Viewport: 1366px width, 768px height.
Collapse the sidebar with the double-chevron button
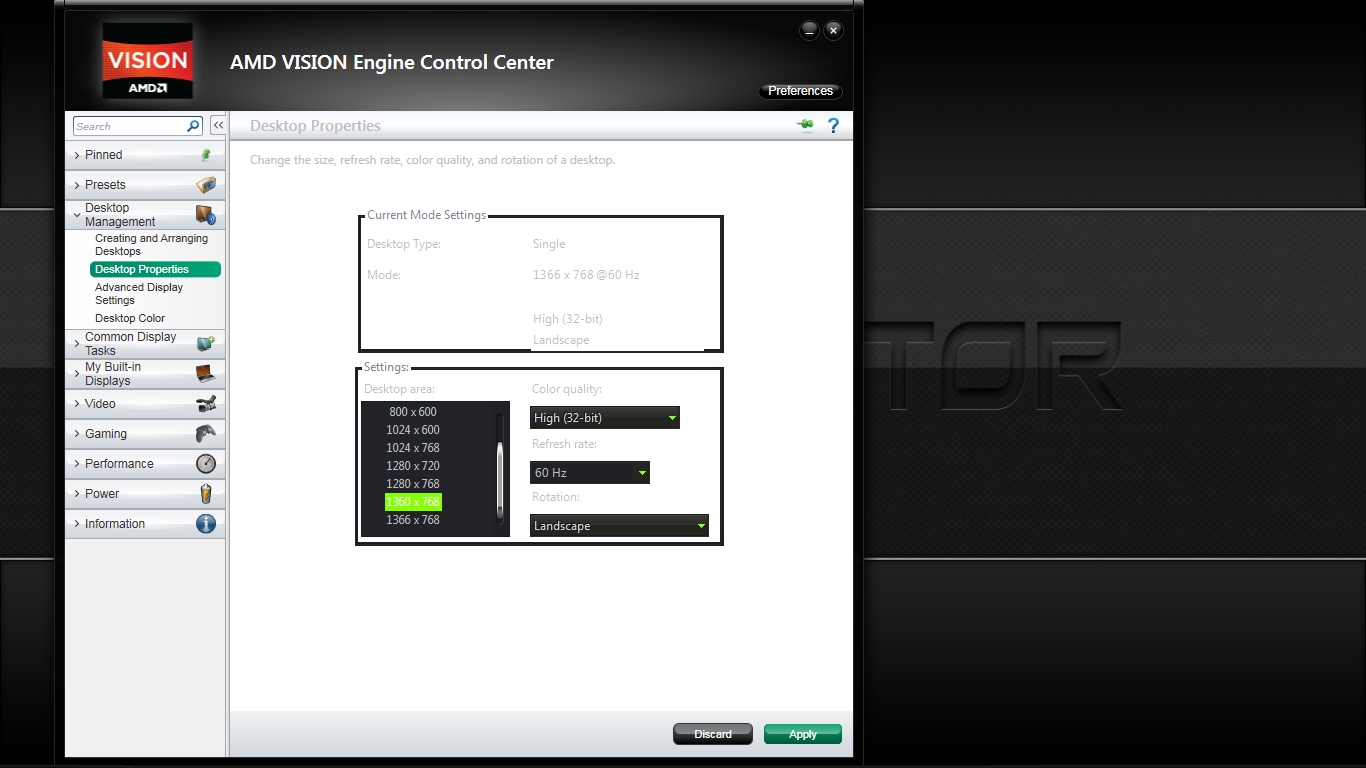click(x=218, y=124)
